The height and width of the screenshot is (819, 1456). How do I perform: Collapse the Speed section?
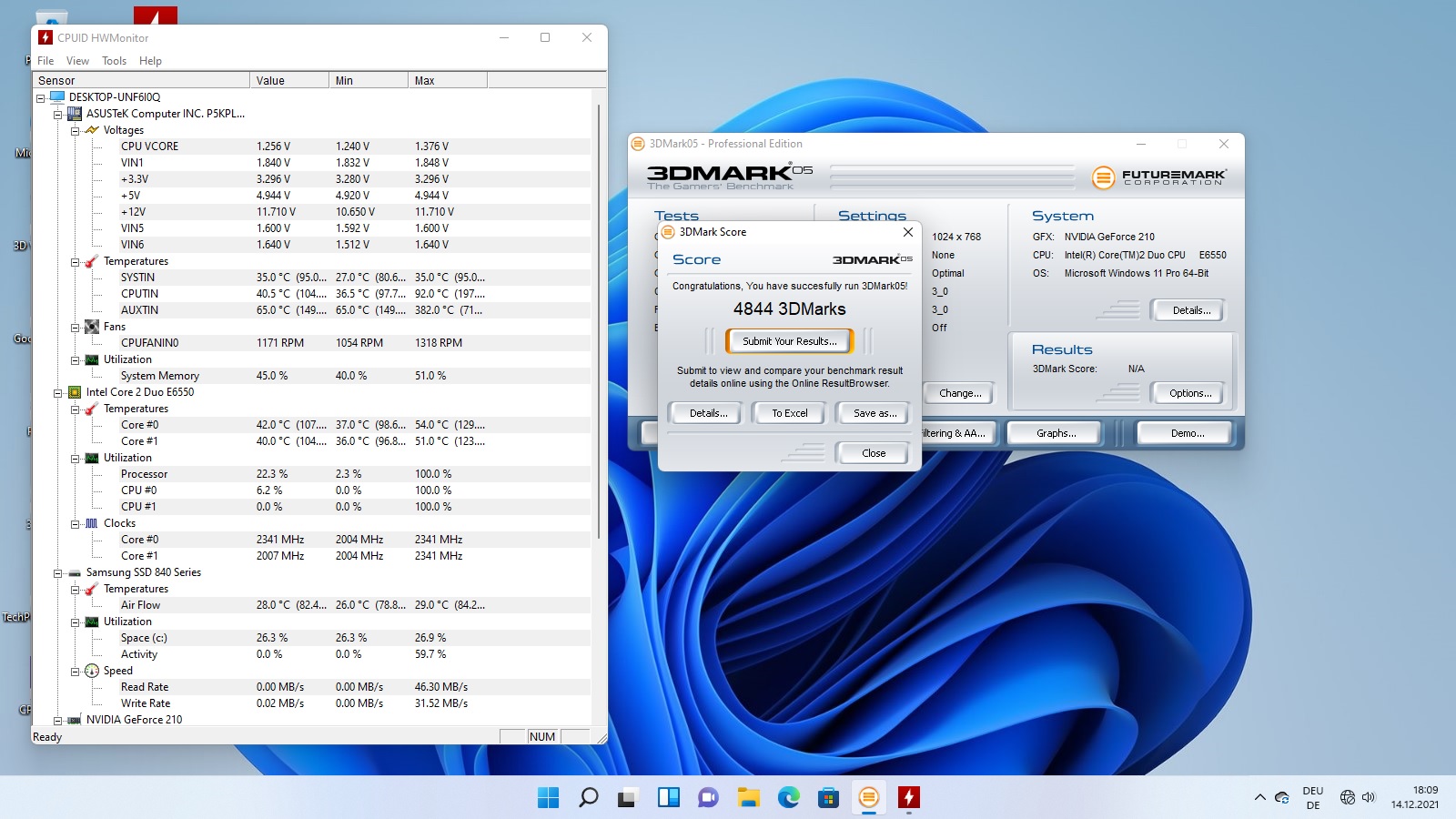(x=75, y=672)
